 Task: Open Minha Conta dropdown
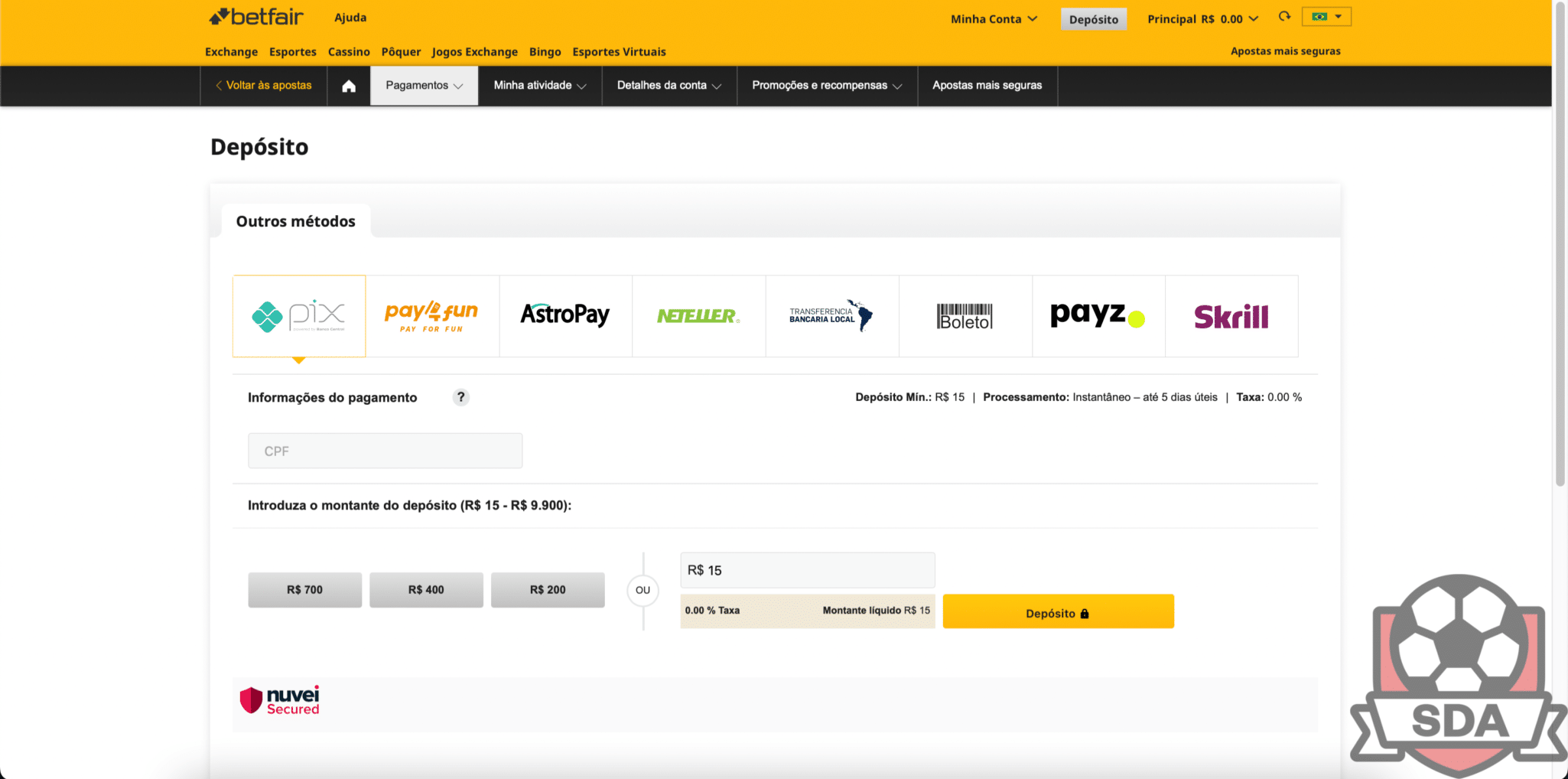(x=994, y=19)
